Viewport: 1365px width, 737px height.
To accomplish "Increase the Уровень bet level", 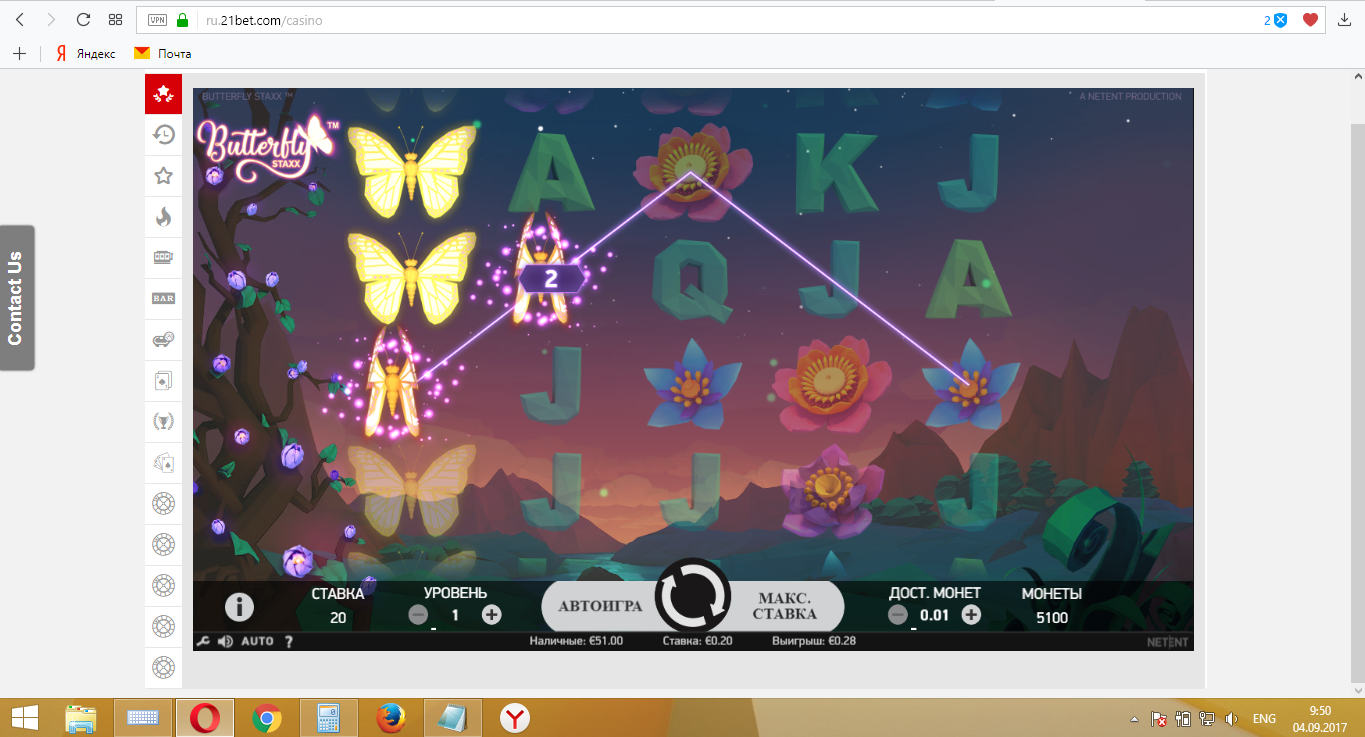I will coord(491,615).
